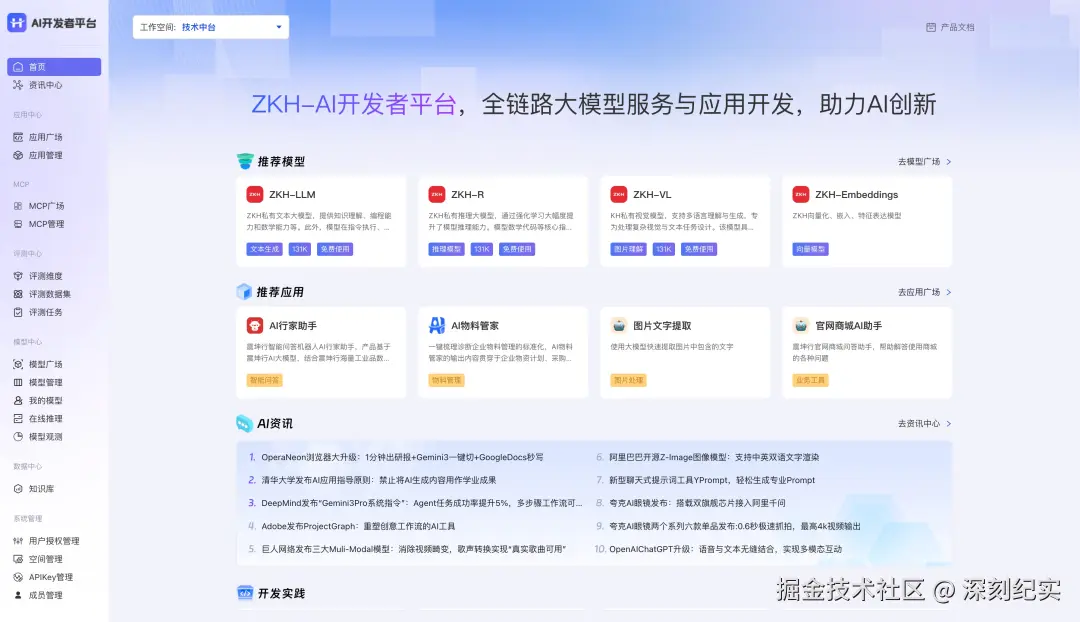The width and height of the screenshot is (1080, 622).
Task: Click the ZKH-VL red model logo
Action: (619, 194)
